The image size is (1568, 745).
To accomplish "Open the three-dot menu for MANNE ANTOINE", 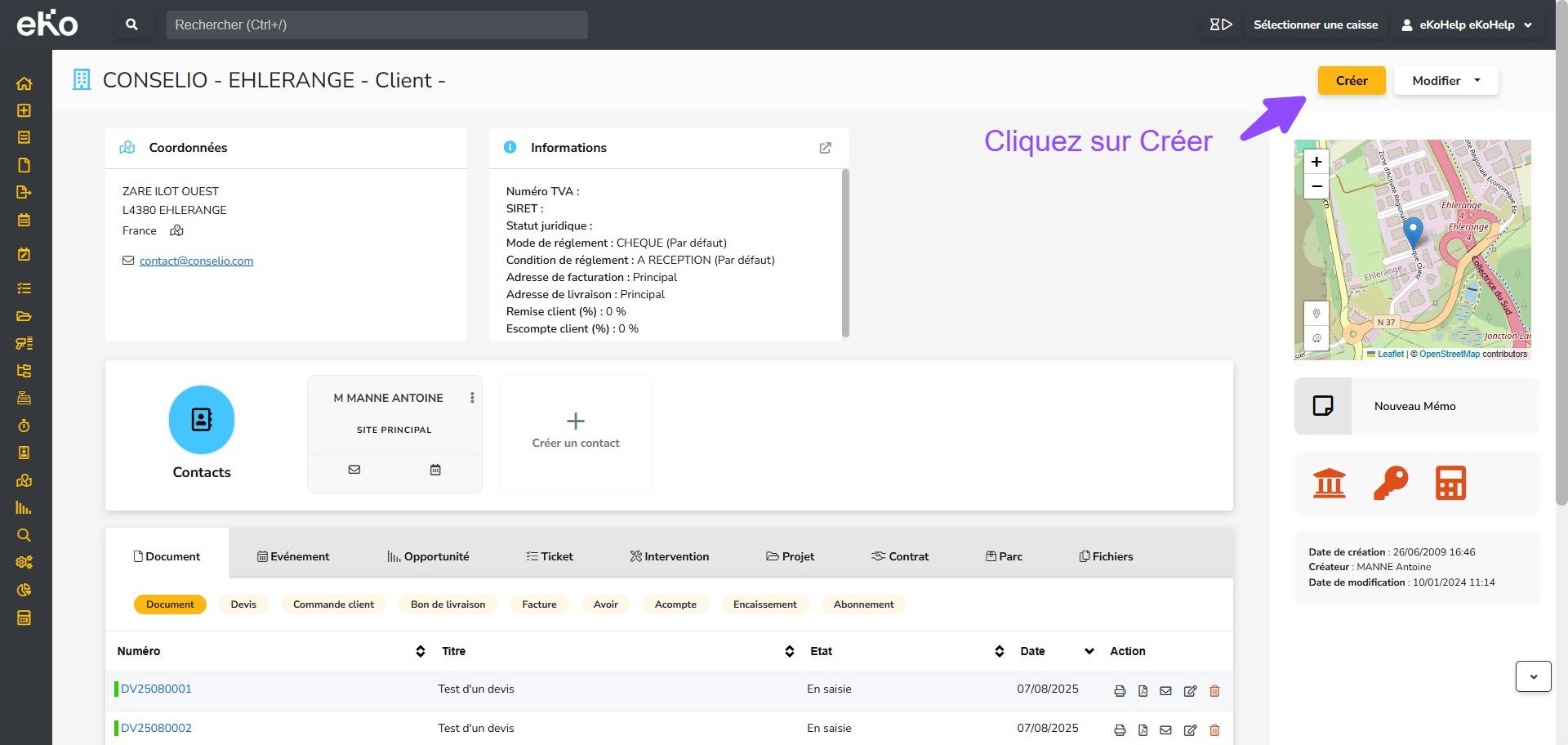I will coord(472,398).
